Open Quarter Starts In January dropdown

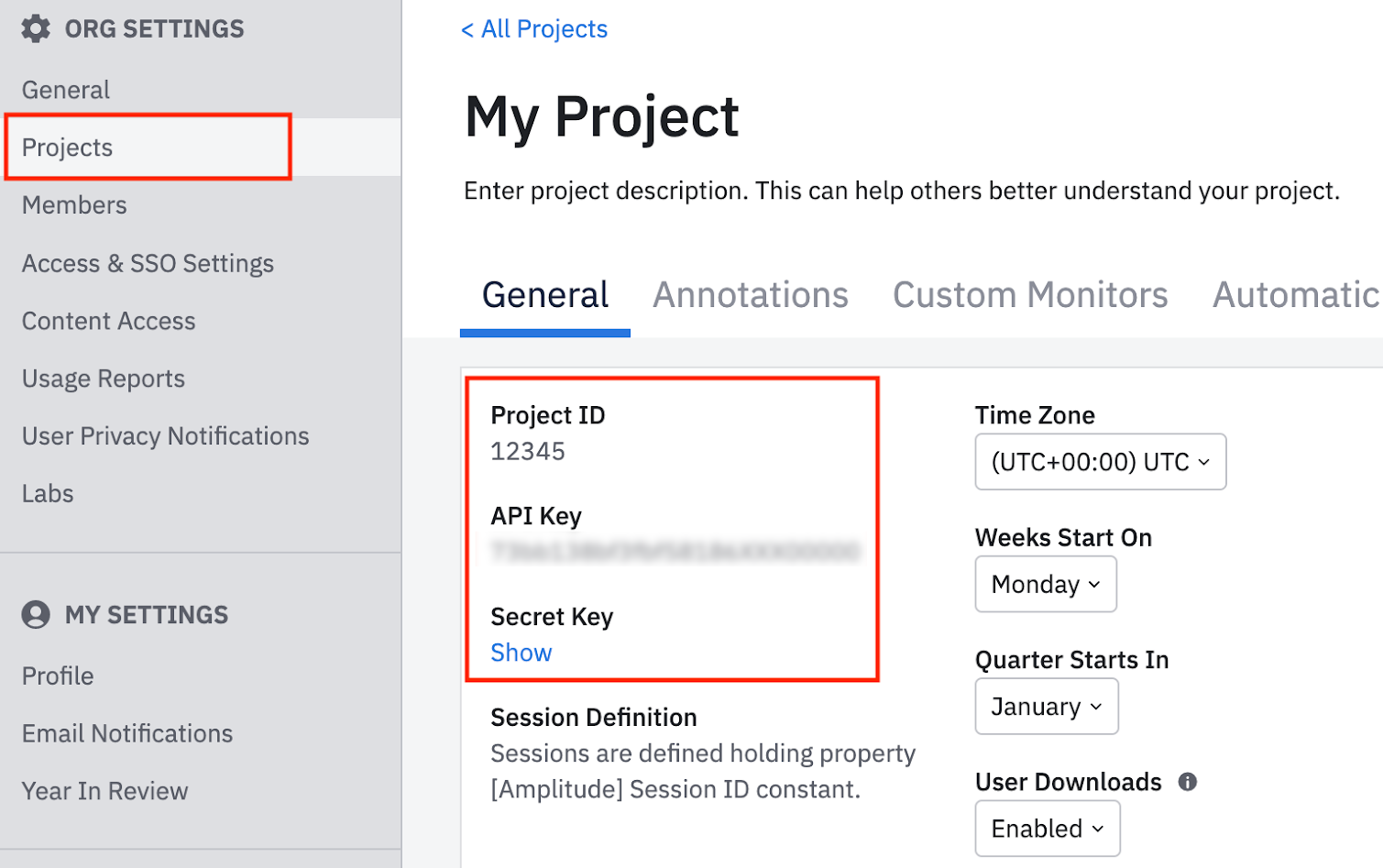click(1046, 707)
